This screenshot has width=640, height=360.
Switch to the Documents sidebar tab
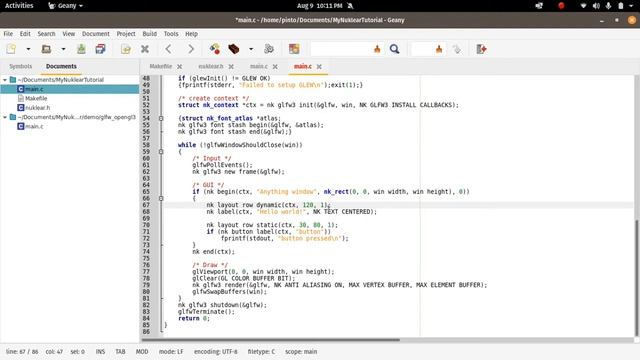[x=61, y=66]
